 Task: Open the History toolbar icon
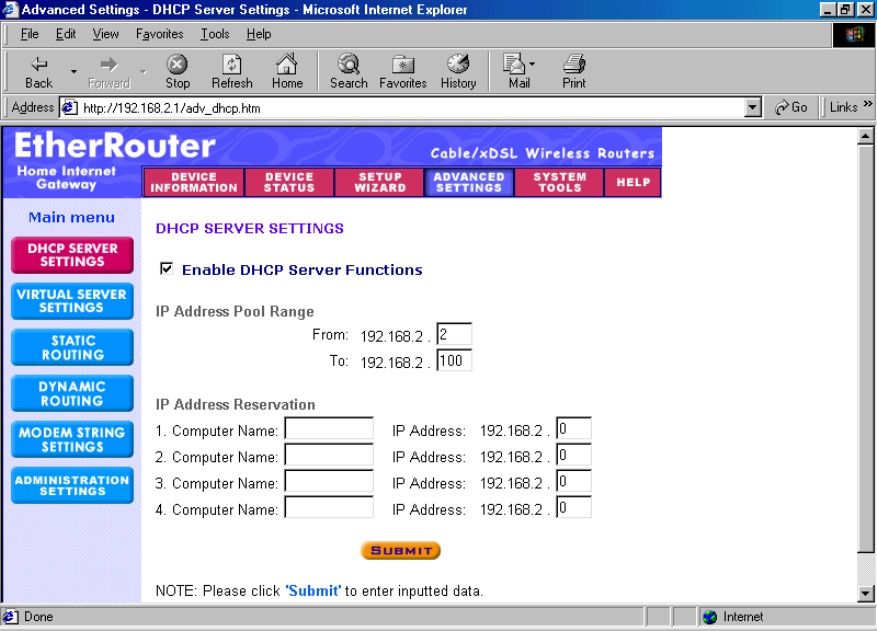(x=458, y=64)
